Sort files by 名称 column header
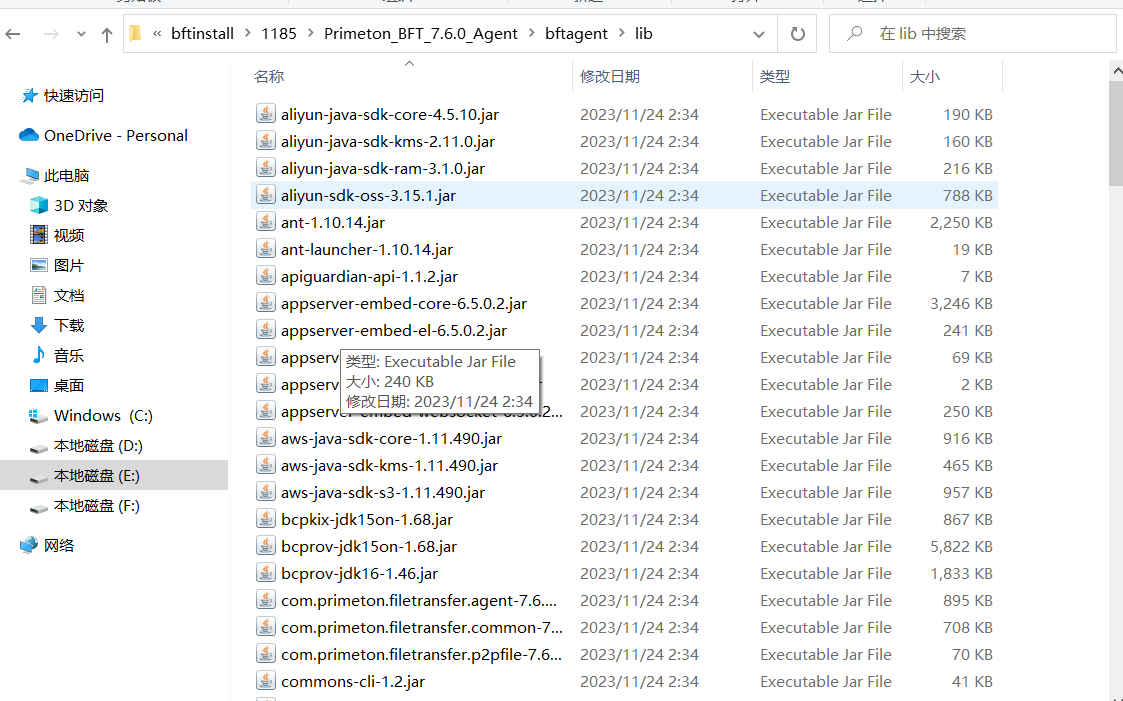This screenshot has height=701, width=1123. pyautogui.click(x=269, y=76)
